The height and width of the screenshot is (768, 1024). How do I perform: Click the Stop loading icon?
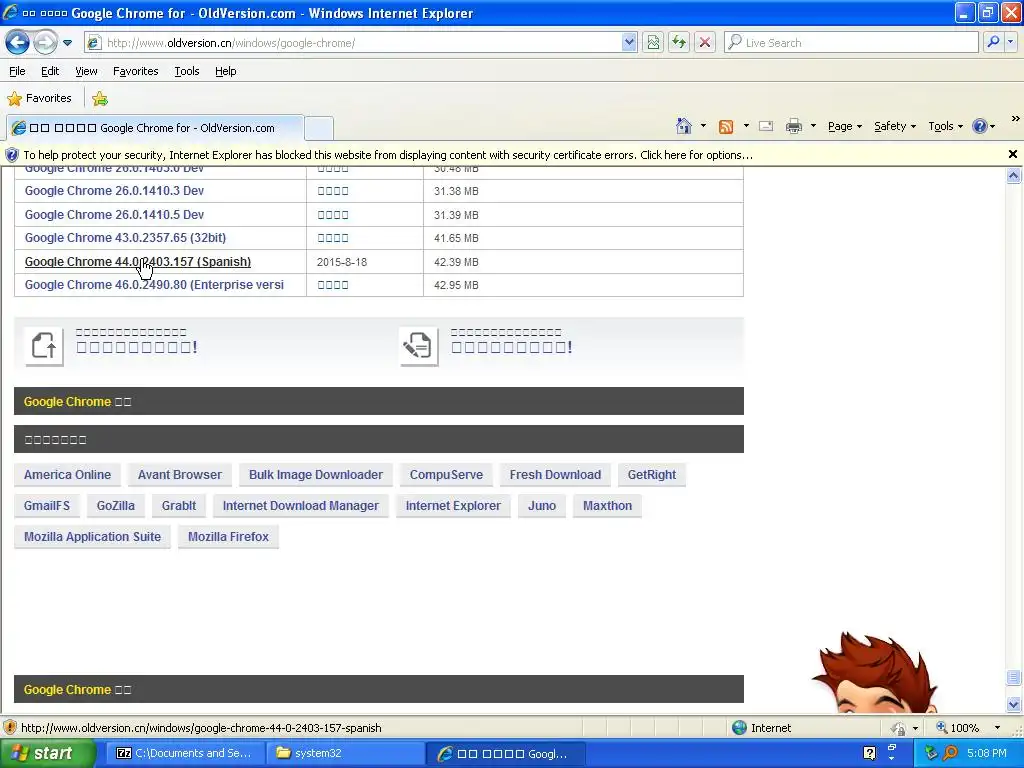705,43
